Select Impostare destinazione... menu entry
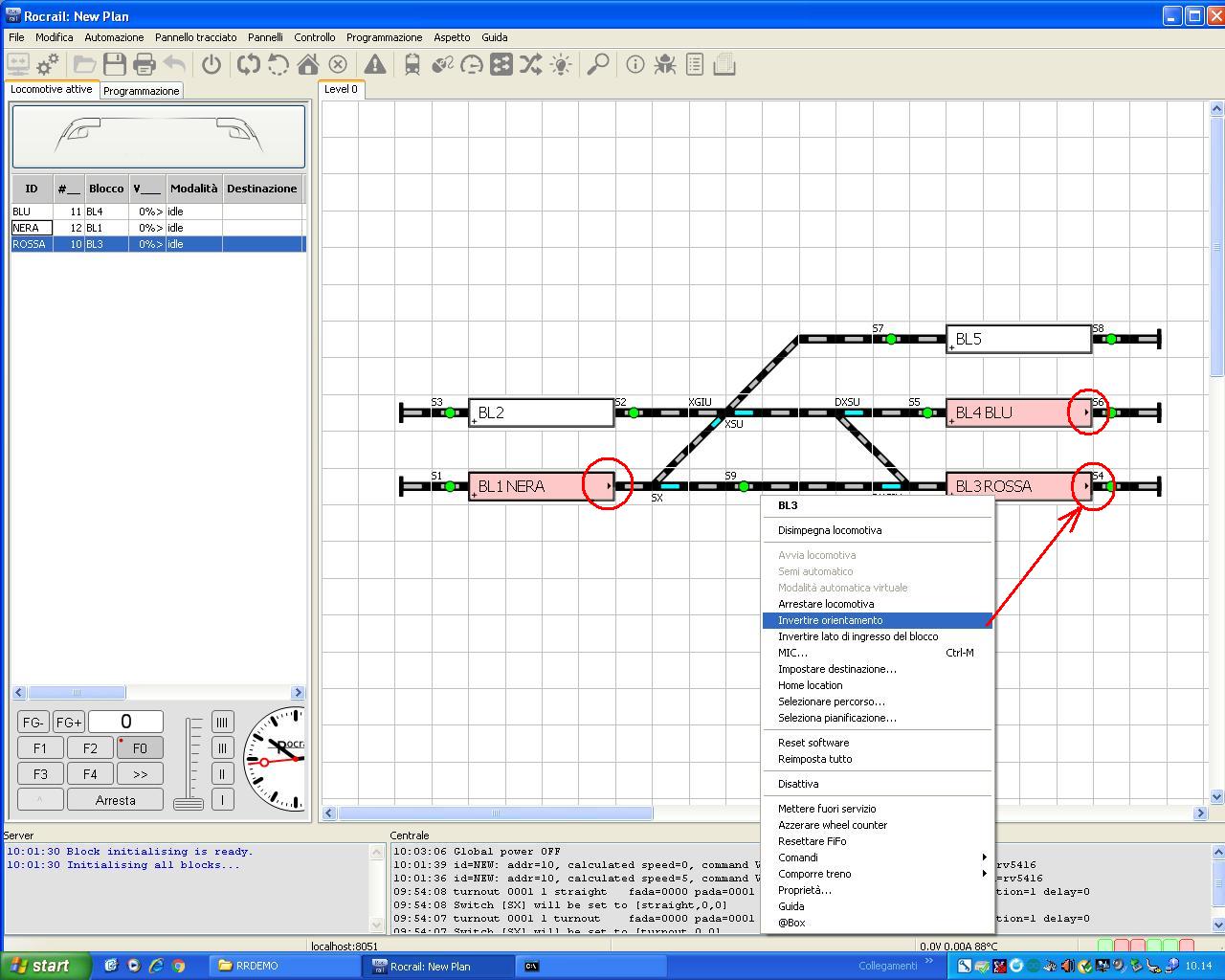The height and width of the screenshot is (980, 1225). click(x=878, y=669)
